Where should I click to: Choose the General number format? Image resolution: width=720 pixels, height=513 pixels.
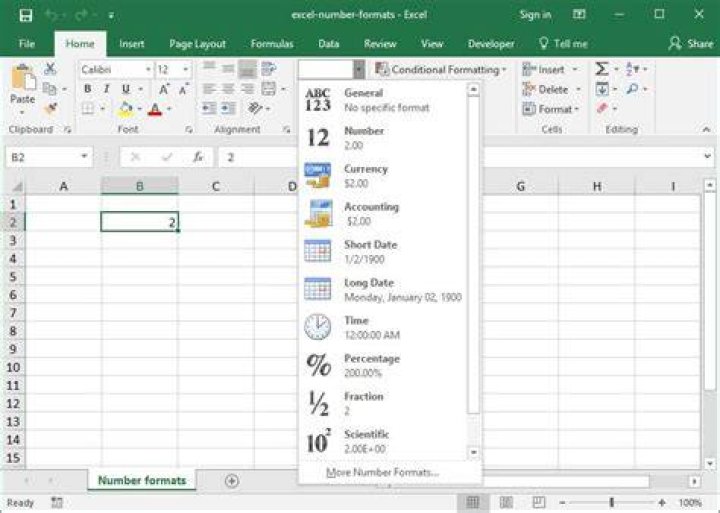(x=383, y=100)
